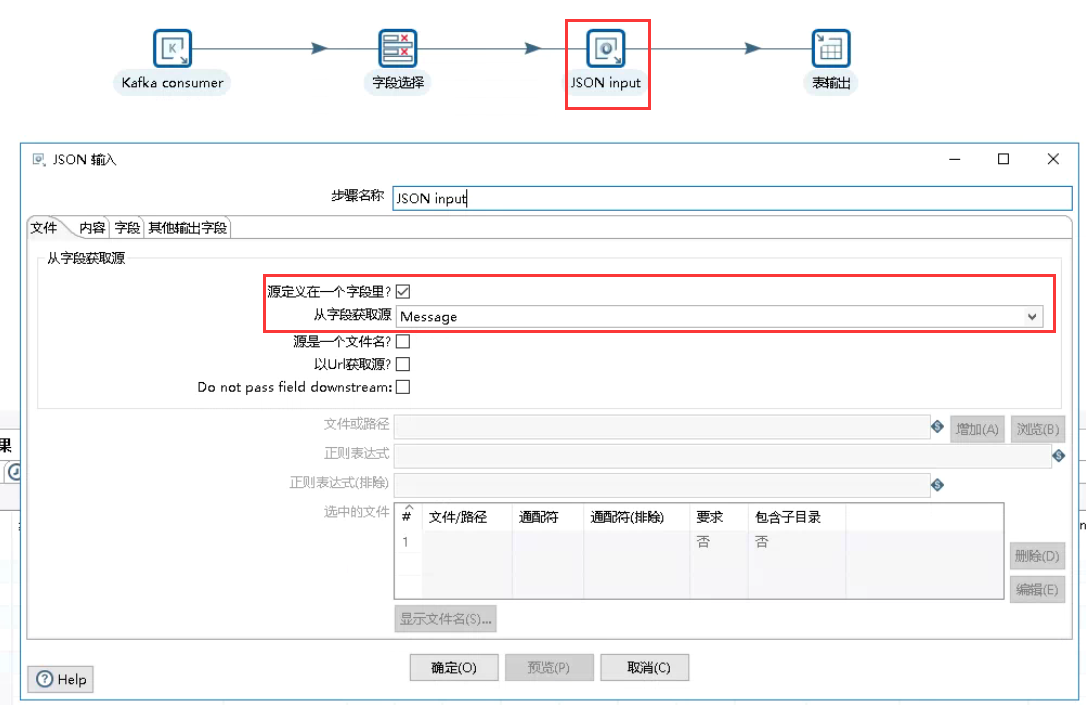Image resolution: width=1086 pixels, height=705 pixels.
Task: Select the highlighted JSON input step icon
Action: pyautogui.click(x=607, y=47)
